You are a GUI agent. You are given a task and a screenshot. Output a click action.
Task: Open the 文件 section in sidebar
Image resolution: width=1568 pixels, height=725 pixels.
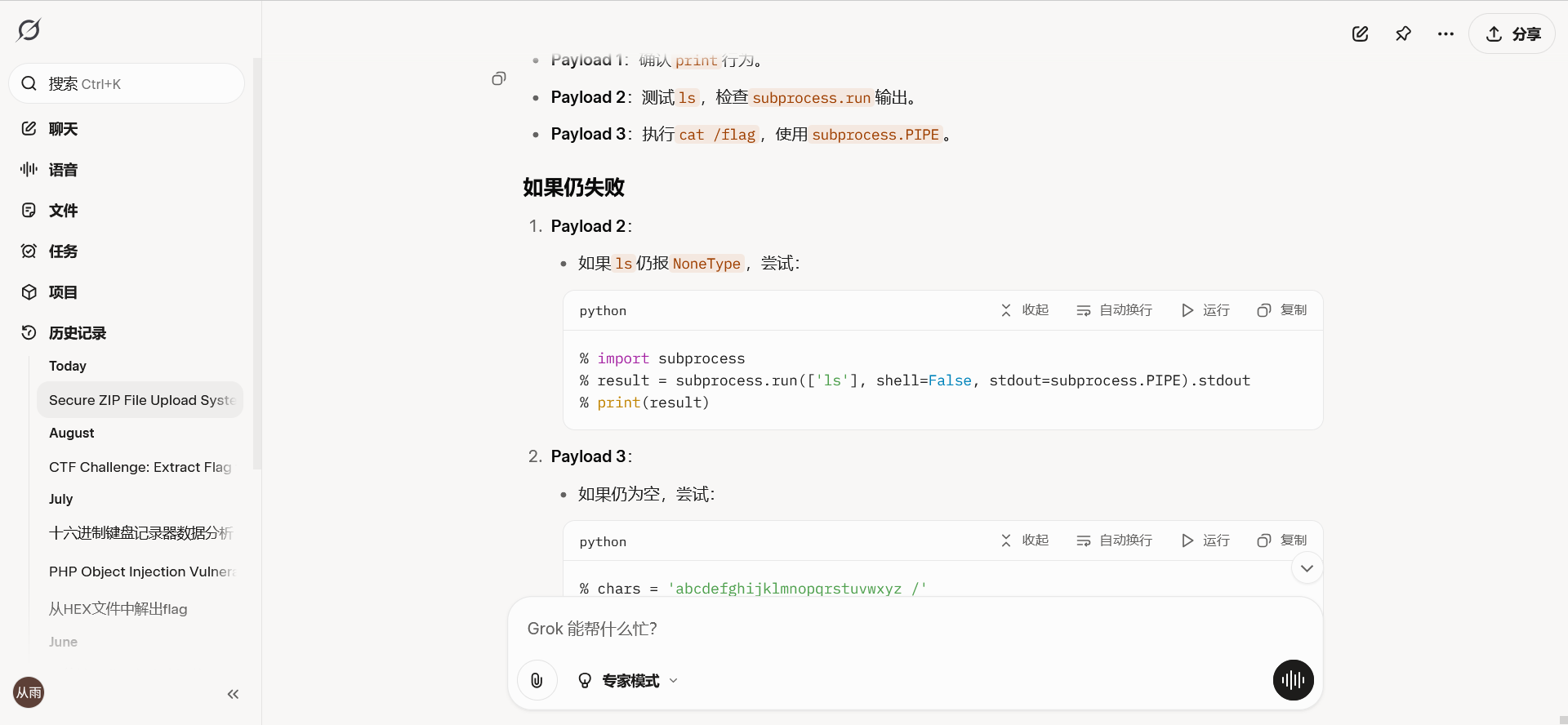(x=63, y=211)
